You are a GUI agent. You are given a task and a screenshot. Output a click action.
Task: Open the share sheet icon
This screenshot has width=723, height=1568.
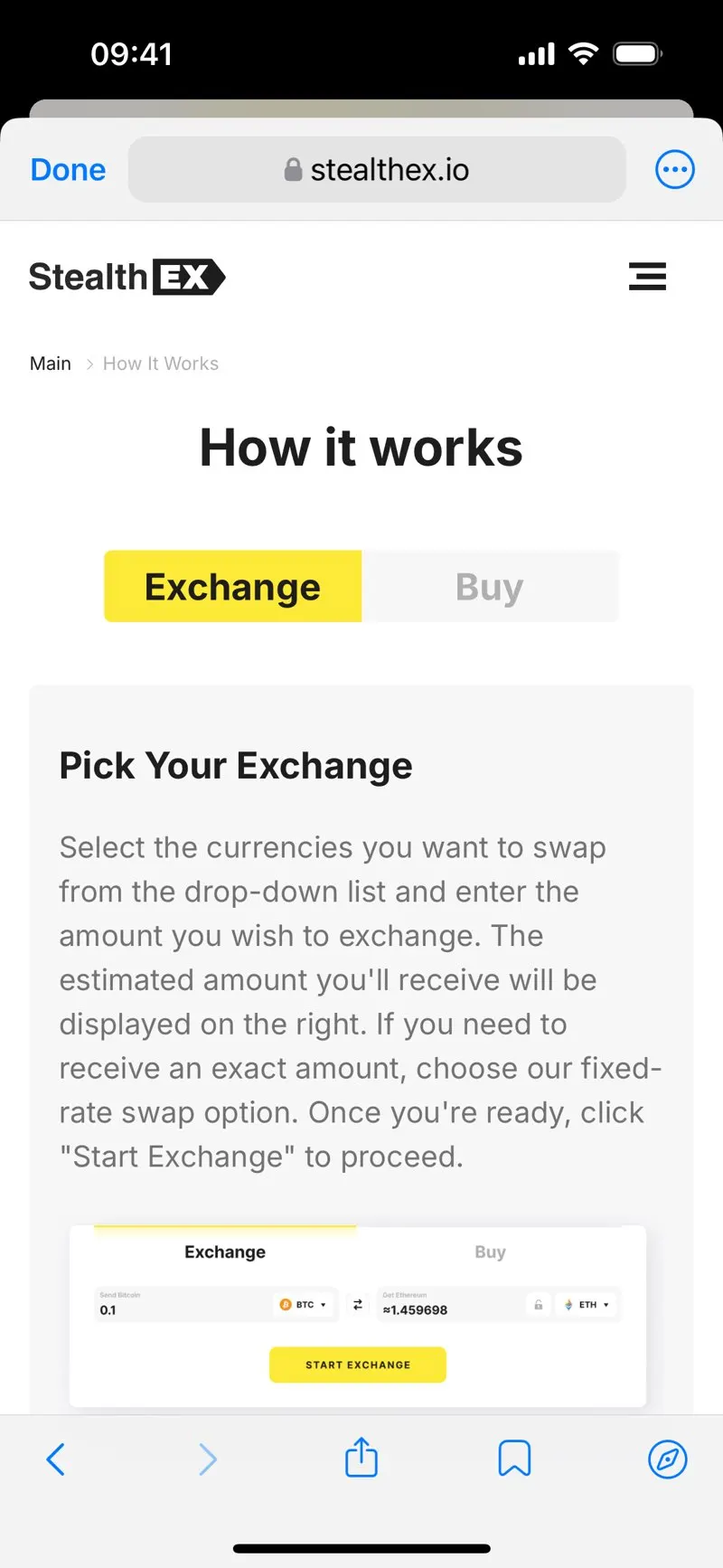click(361, 1457)
